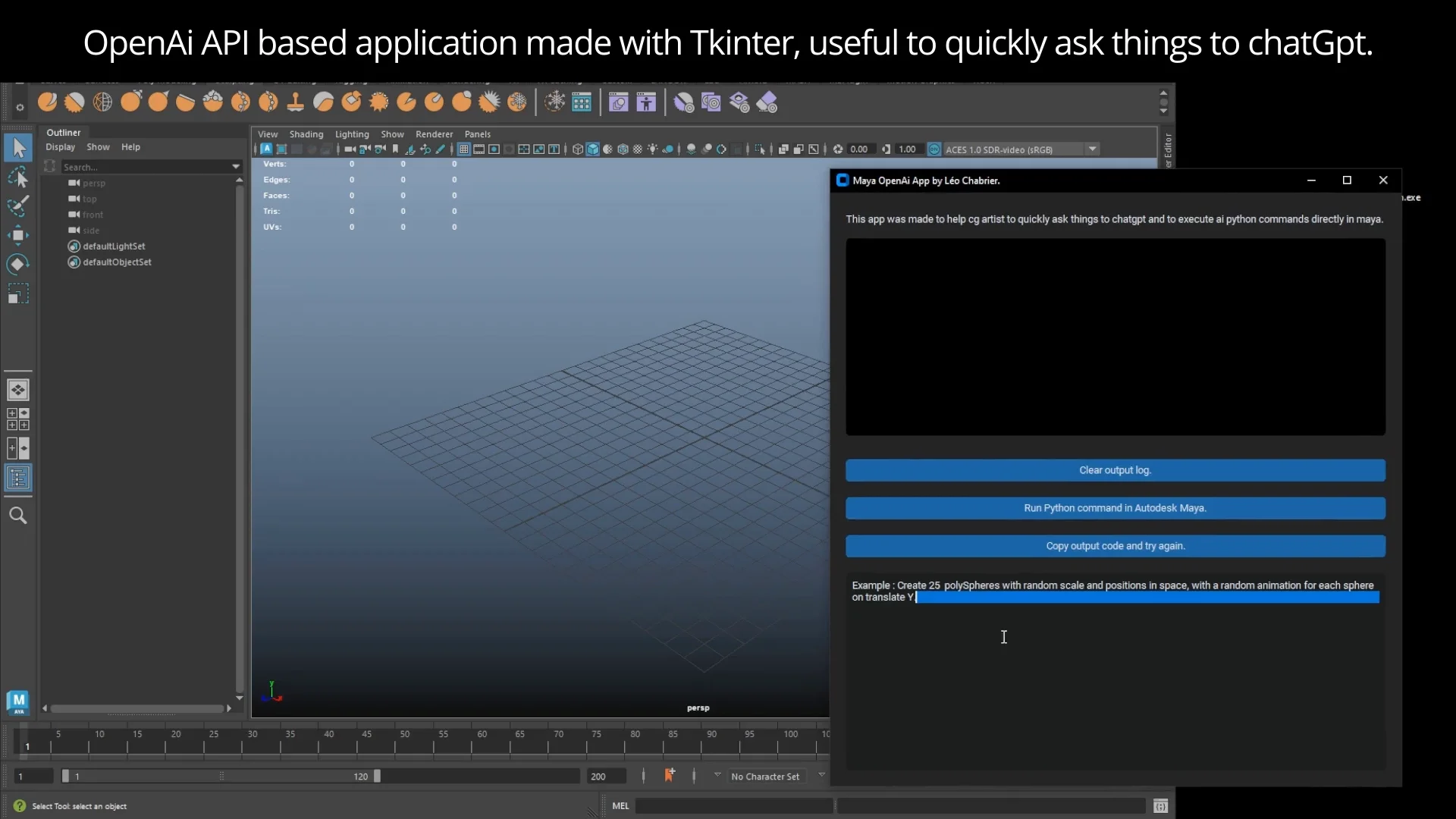Viewport: 1456px width, 819px height.
Task: Toggle wireframe cube display icon
Action: 578,149
